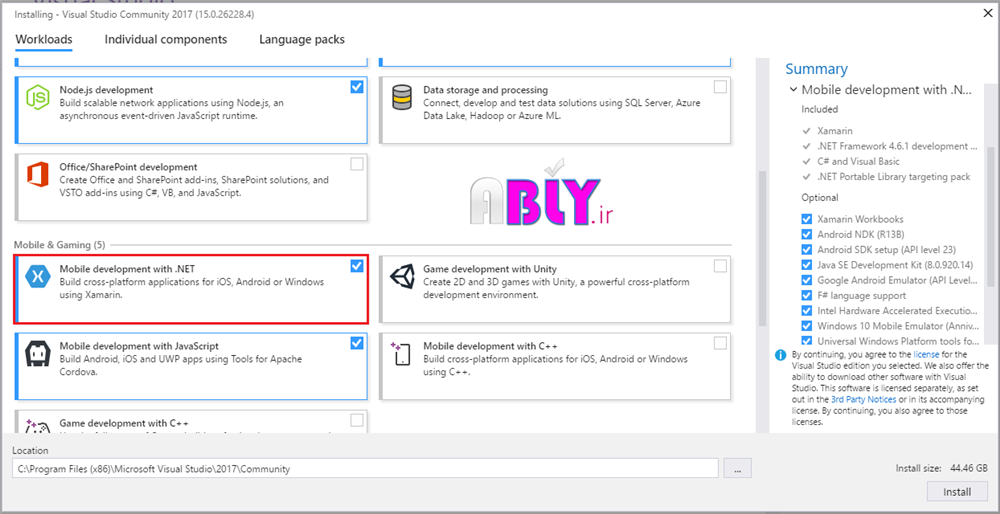Close the installer window
1000x514 pixels.
(x=987, y=11)
